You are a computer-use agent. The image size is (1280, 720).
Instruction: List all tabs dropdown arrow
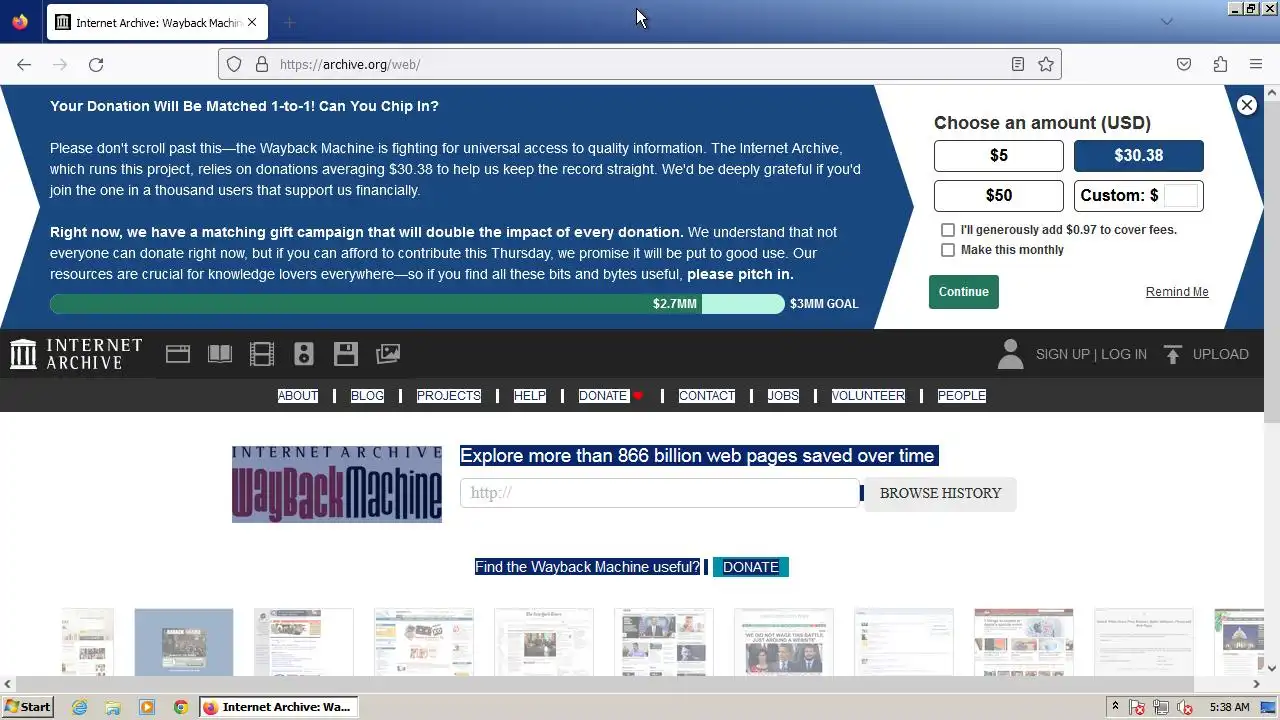point(1166,22)
